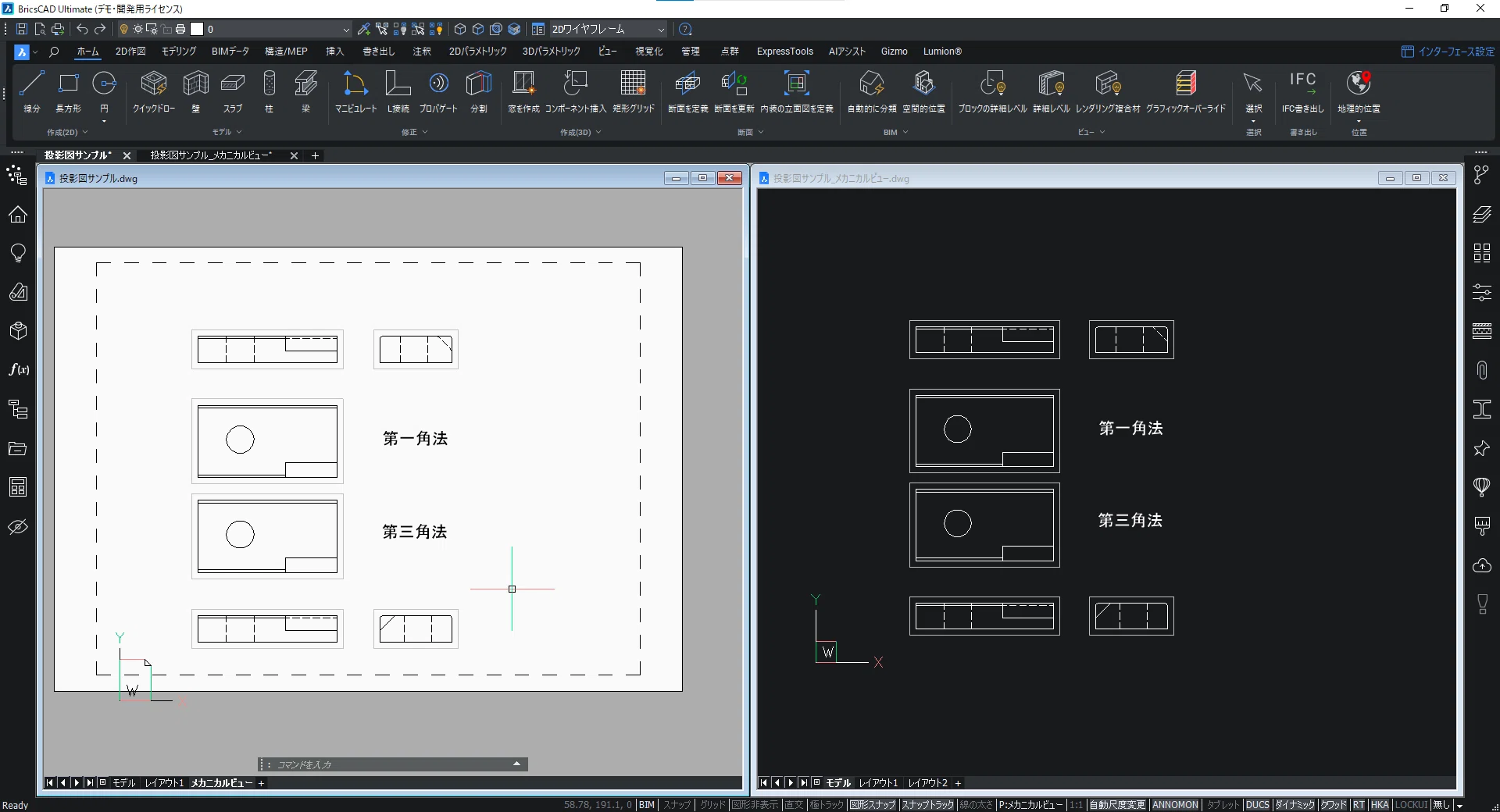This screenshot has height=812, width=1500.
Task: Switch to レイアウト1 in left drawing window
Action: (x=164, y=783)
